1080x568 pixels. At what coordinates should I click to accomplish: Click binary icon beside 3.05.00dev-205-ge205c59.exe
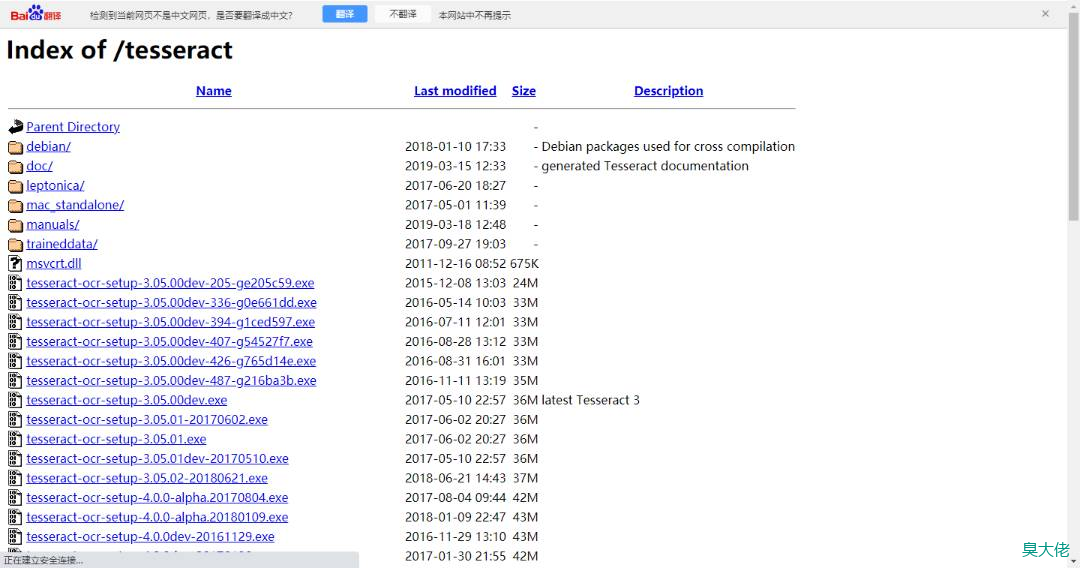pos(15,283)
